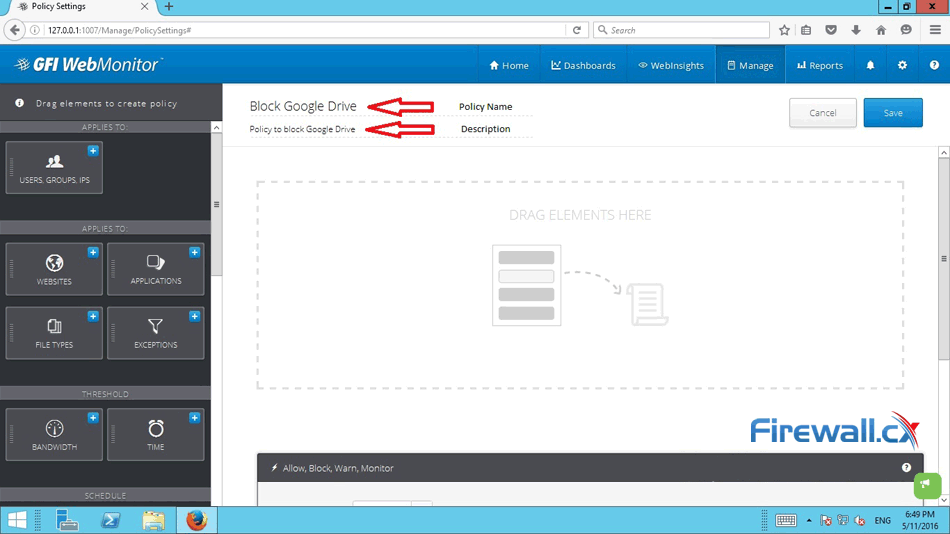950x534 pixels.
Task: Click the Allow, Block, Warn, Monitor header
Action: 590,467
